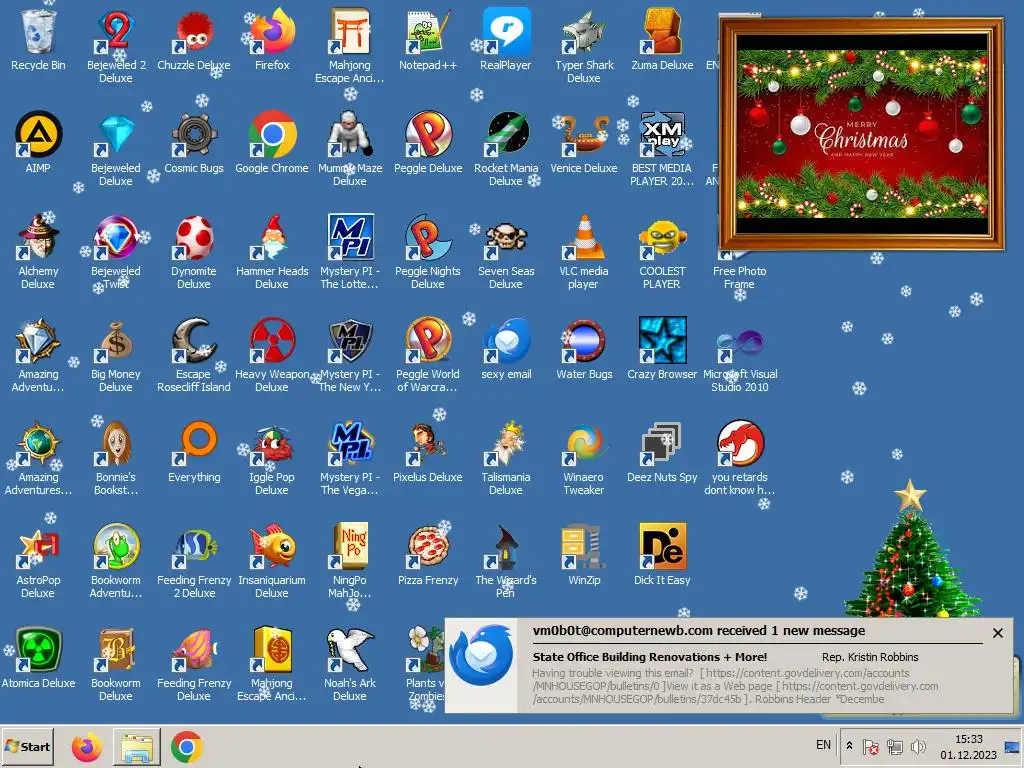Open The Wizard's Pen shortcut
1024x768 pixels.
[x=505, y=561]
